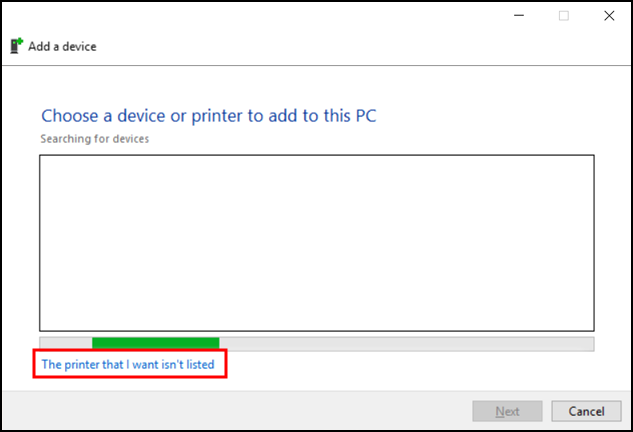633x432 pixels.
Task: Click the "Choose a device or printer" heading
Action: 208,116
